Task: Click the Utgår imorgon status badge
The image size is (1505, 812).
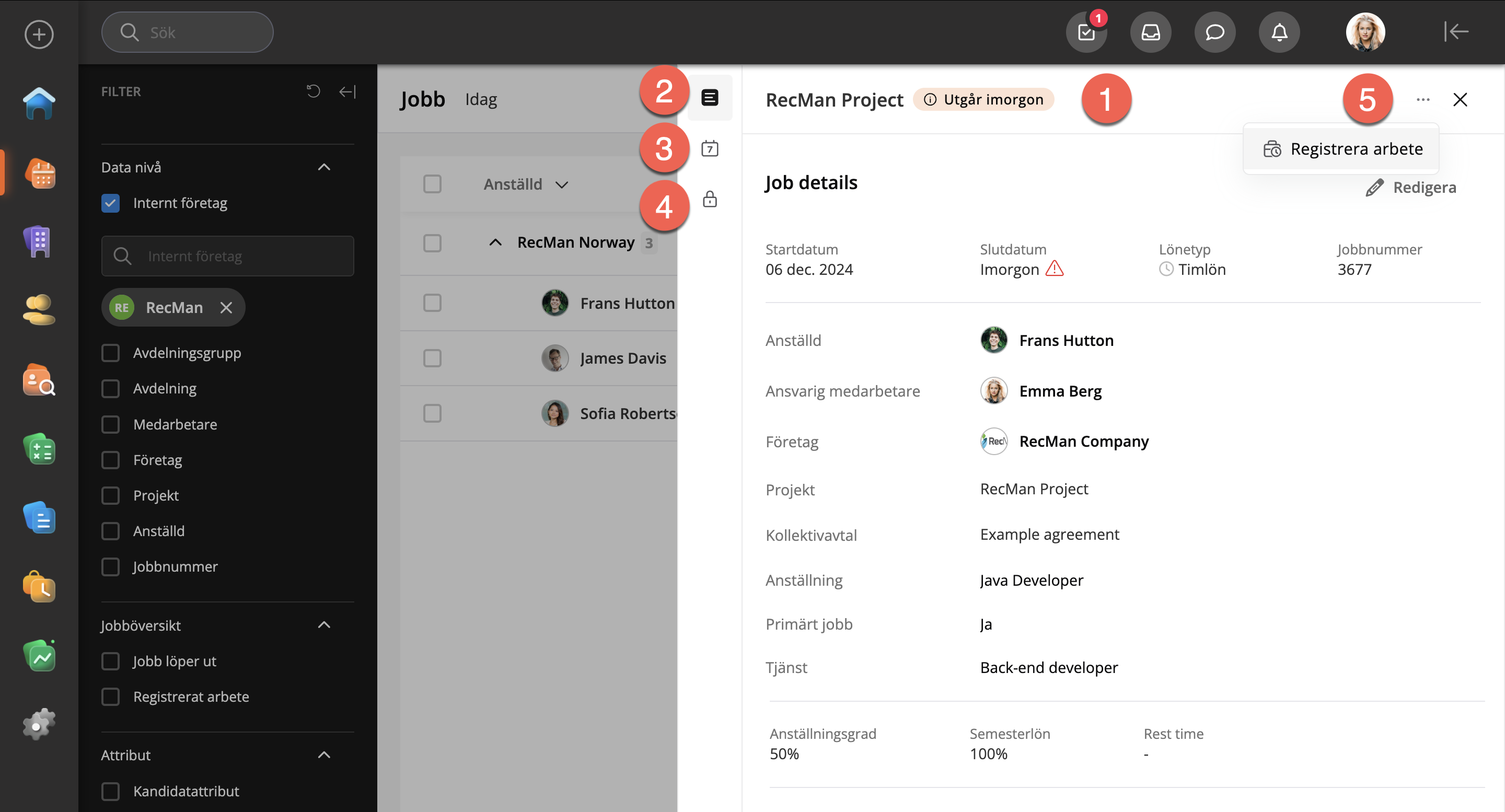Action: [x=984, y=99]
